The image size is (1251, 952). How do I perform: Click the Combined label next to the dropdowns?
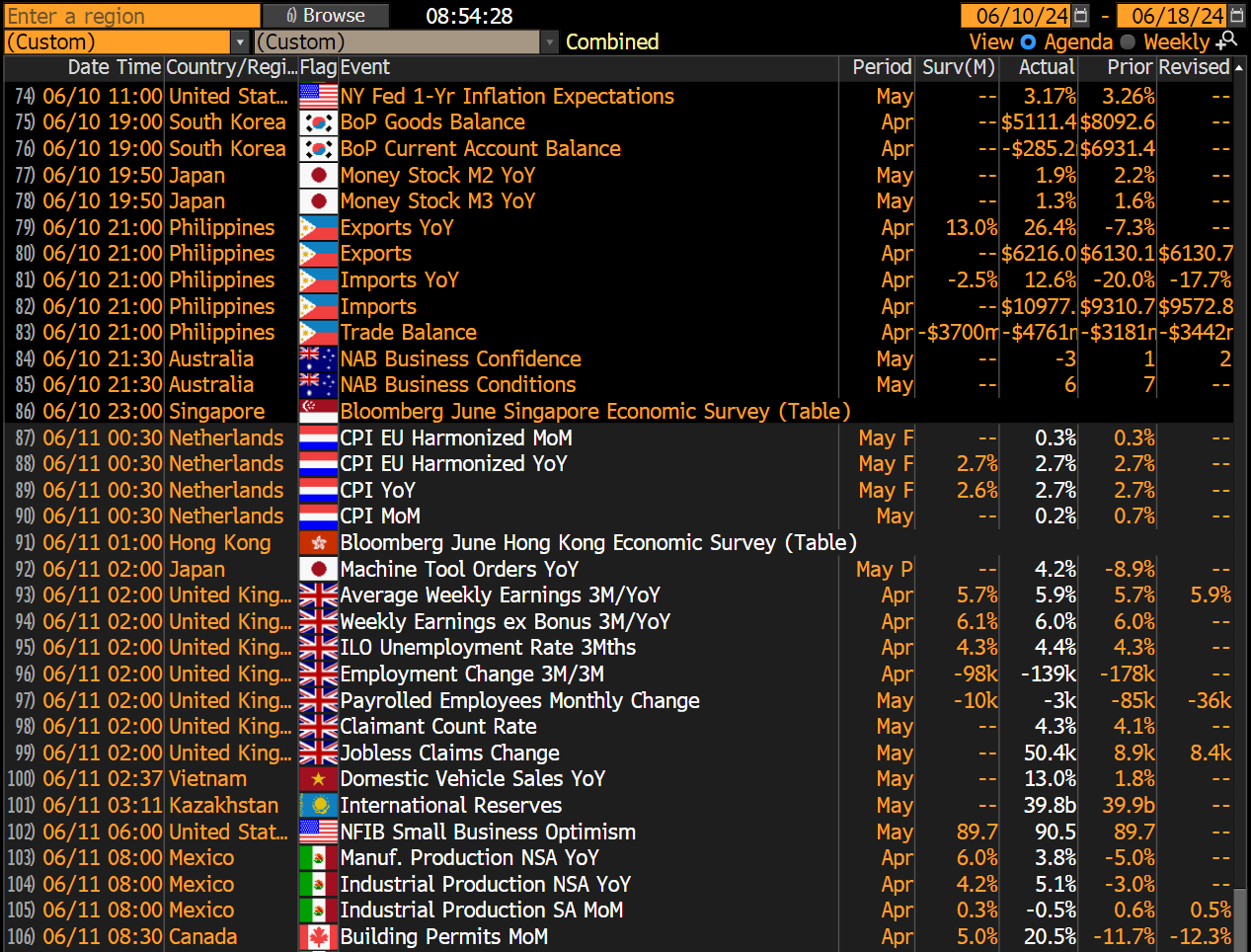click(612, 41)
